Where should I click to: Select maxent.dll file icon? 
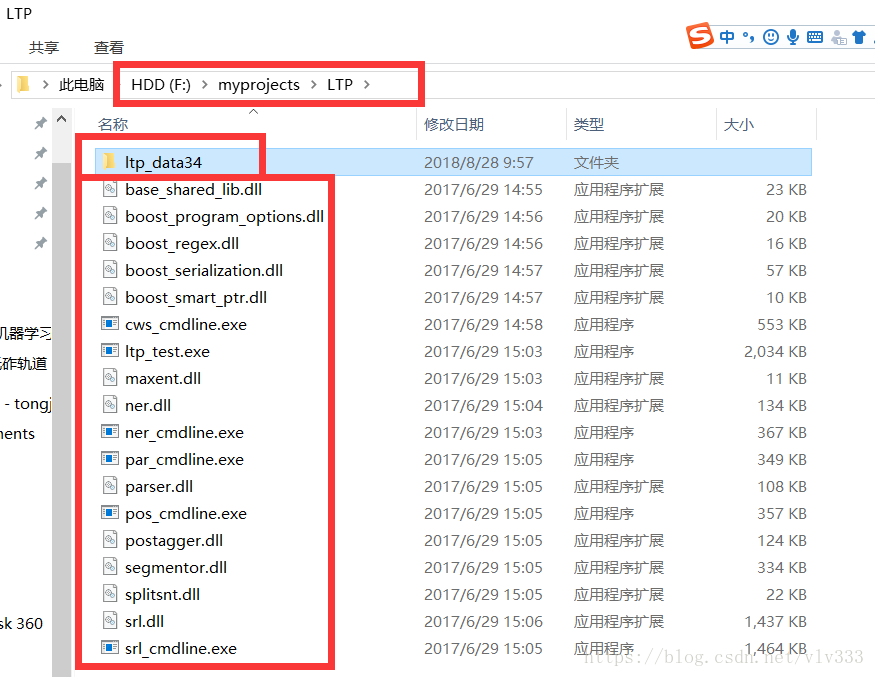click(x=110, y=378)
